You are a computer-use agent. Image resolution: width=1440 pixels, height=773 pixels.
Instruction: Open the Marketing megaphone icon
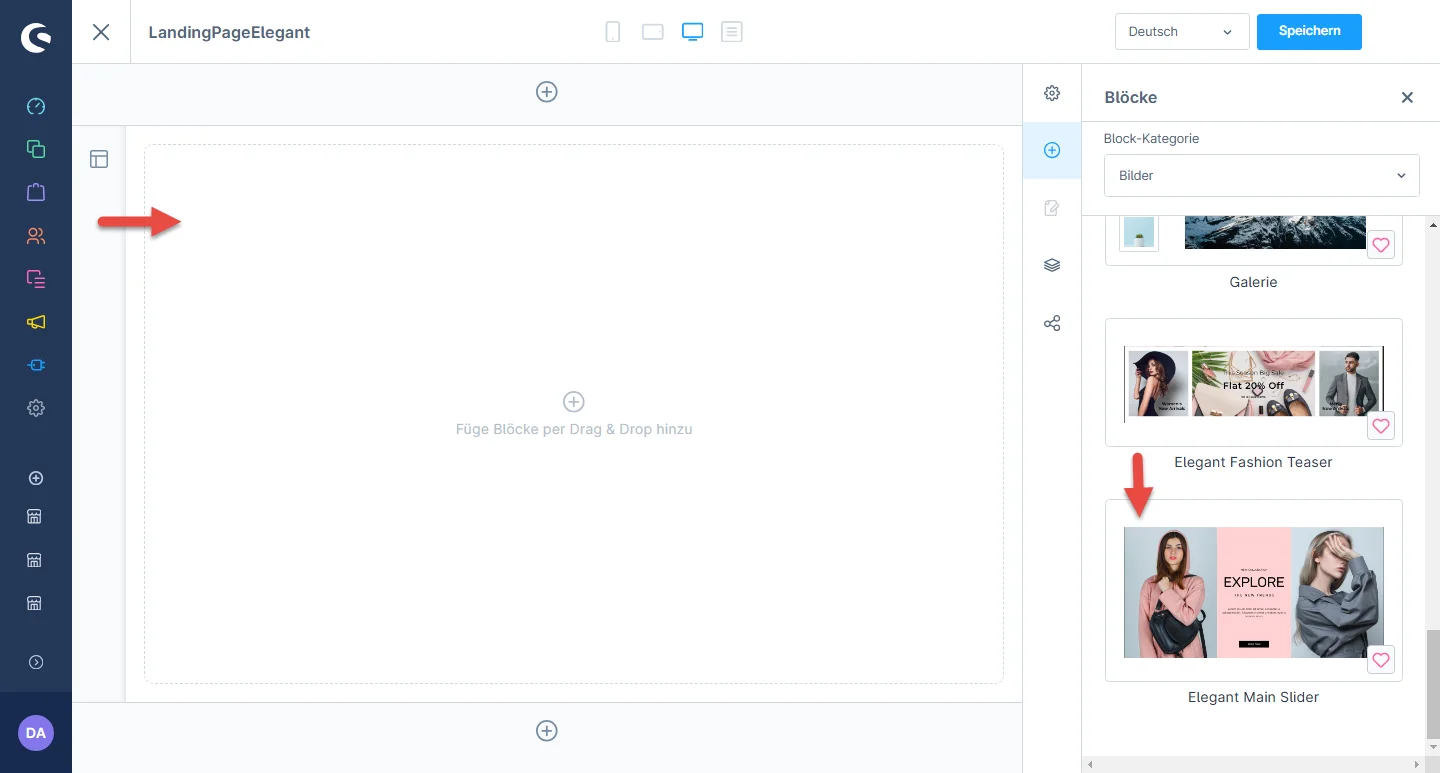[x=36, y=322]
